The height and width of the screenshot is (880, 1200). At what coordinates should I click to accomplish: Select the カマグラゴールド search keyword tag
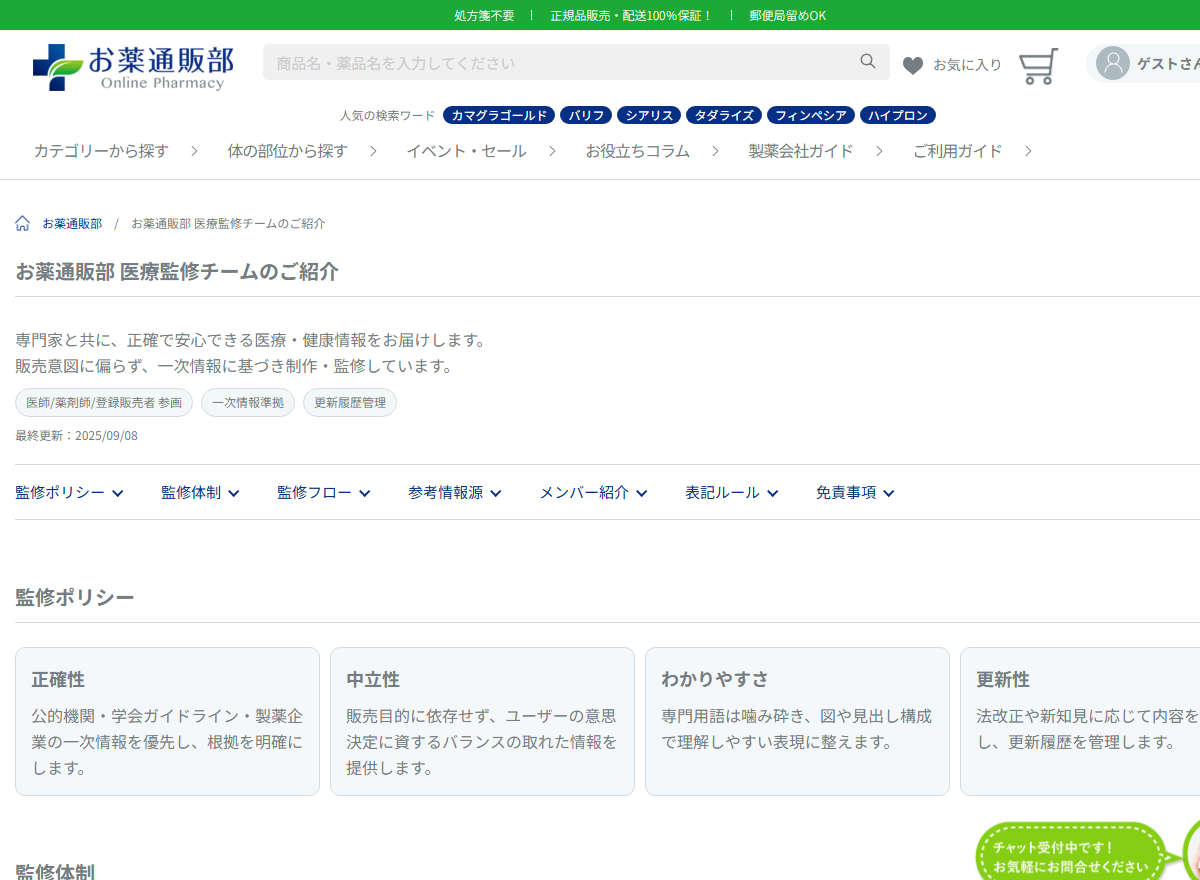(x=499, y=115)
